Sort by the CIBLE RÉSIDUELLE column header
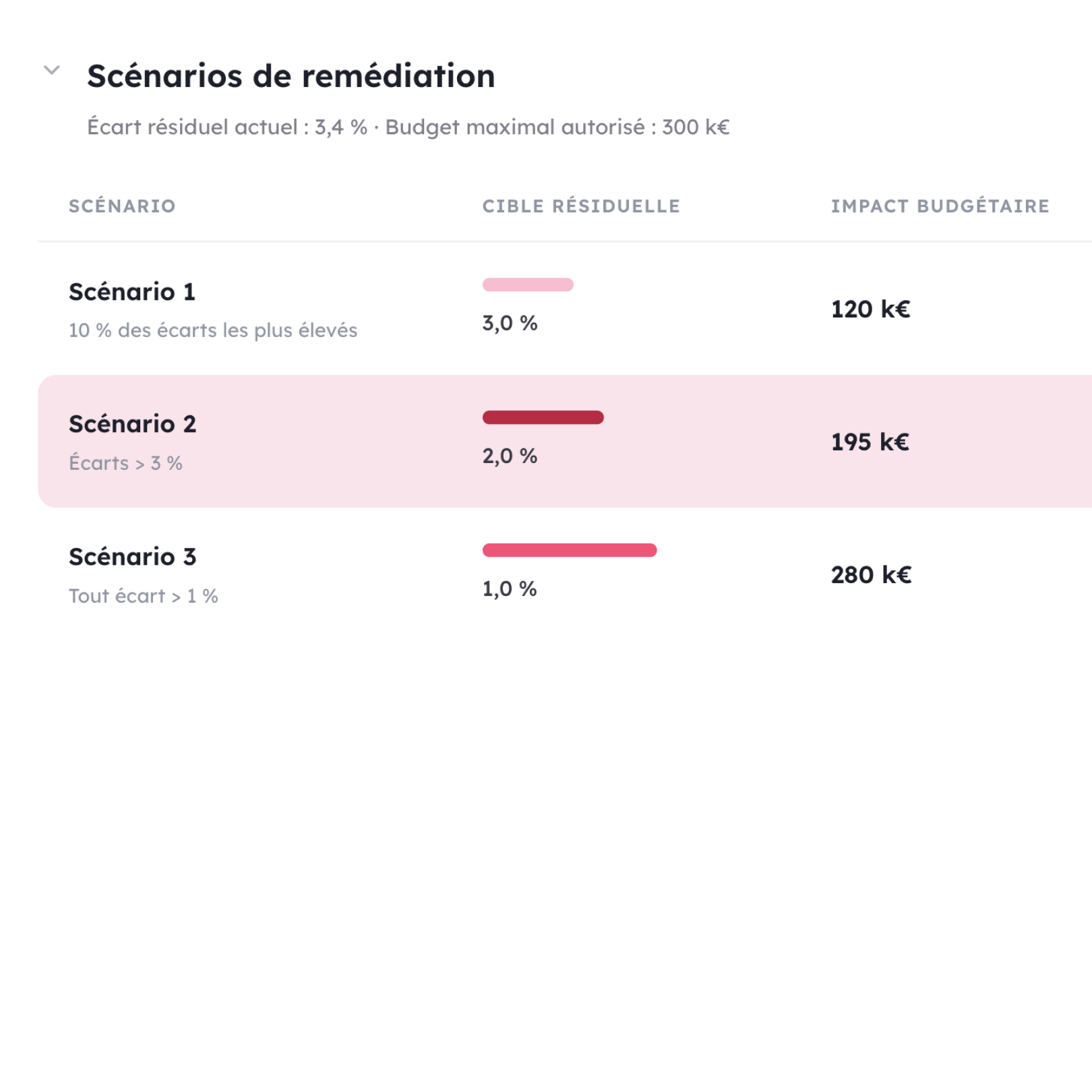1092x1092 pixels. coord(581,206)
